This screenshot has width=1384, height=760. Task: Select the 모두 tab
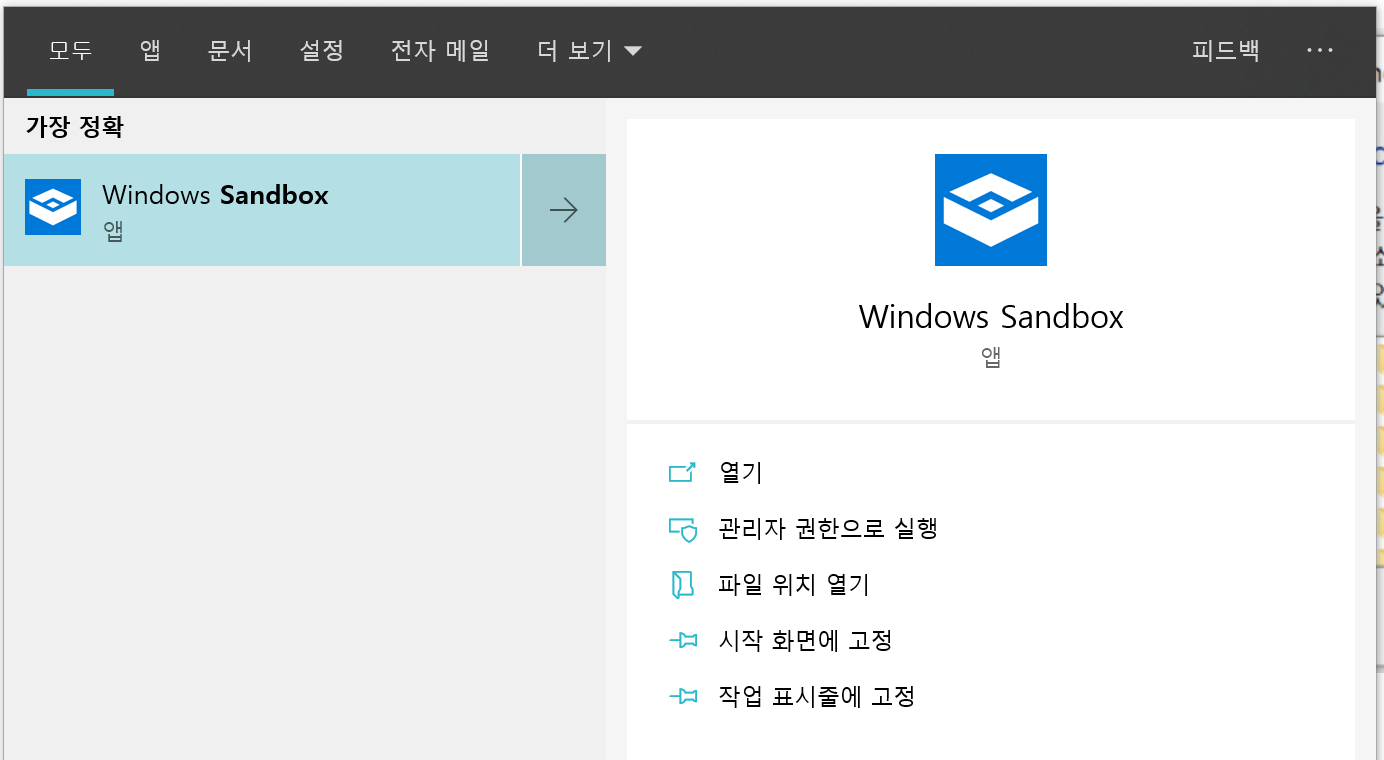point(71,51)
